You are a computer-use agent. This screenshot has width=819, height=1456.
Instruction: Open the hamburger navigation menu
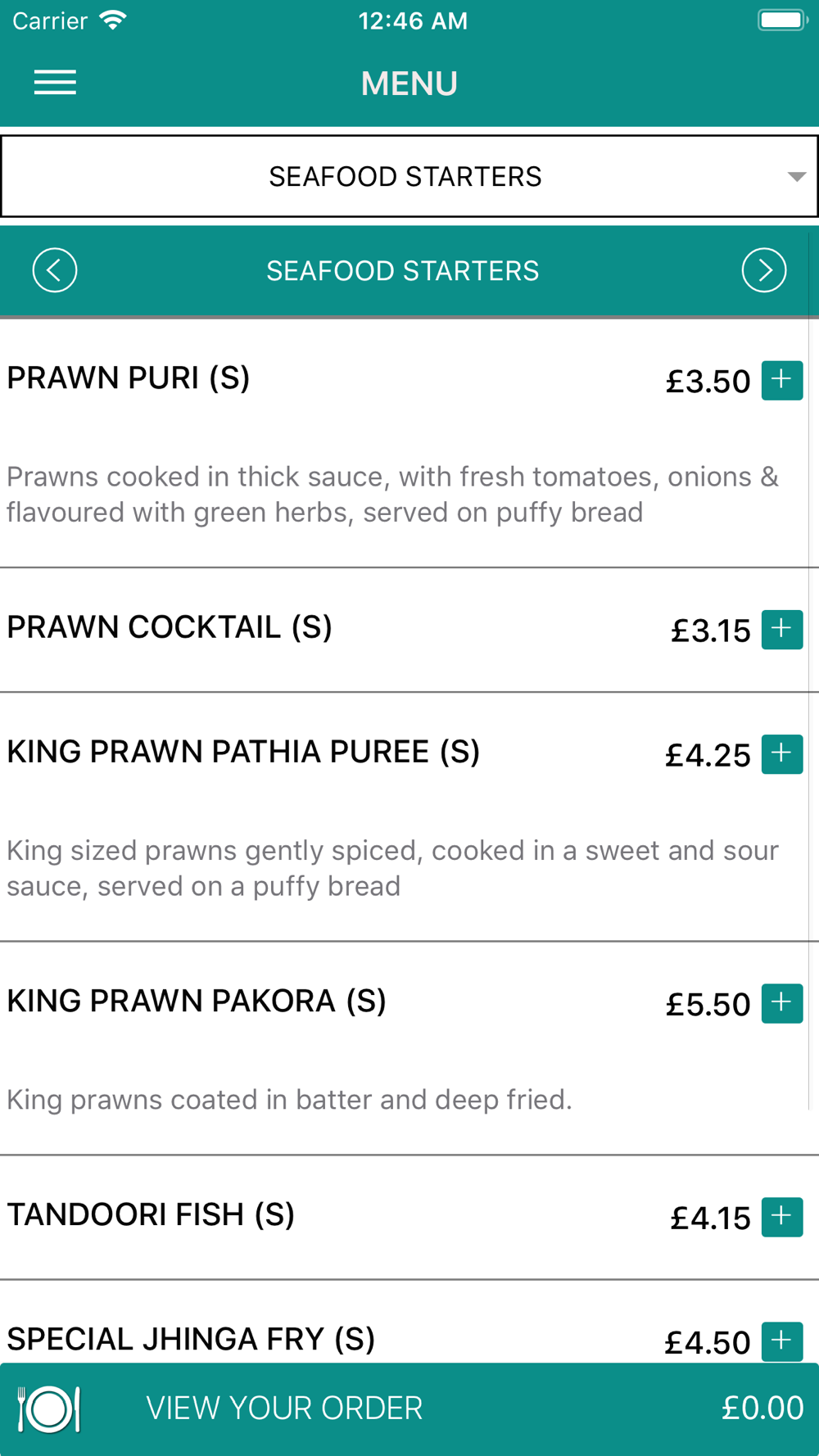55,83
